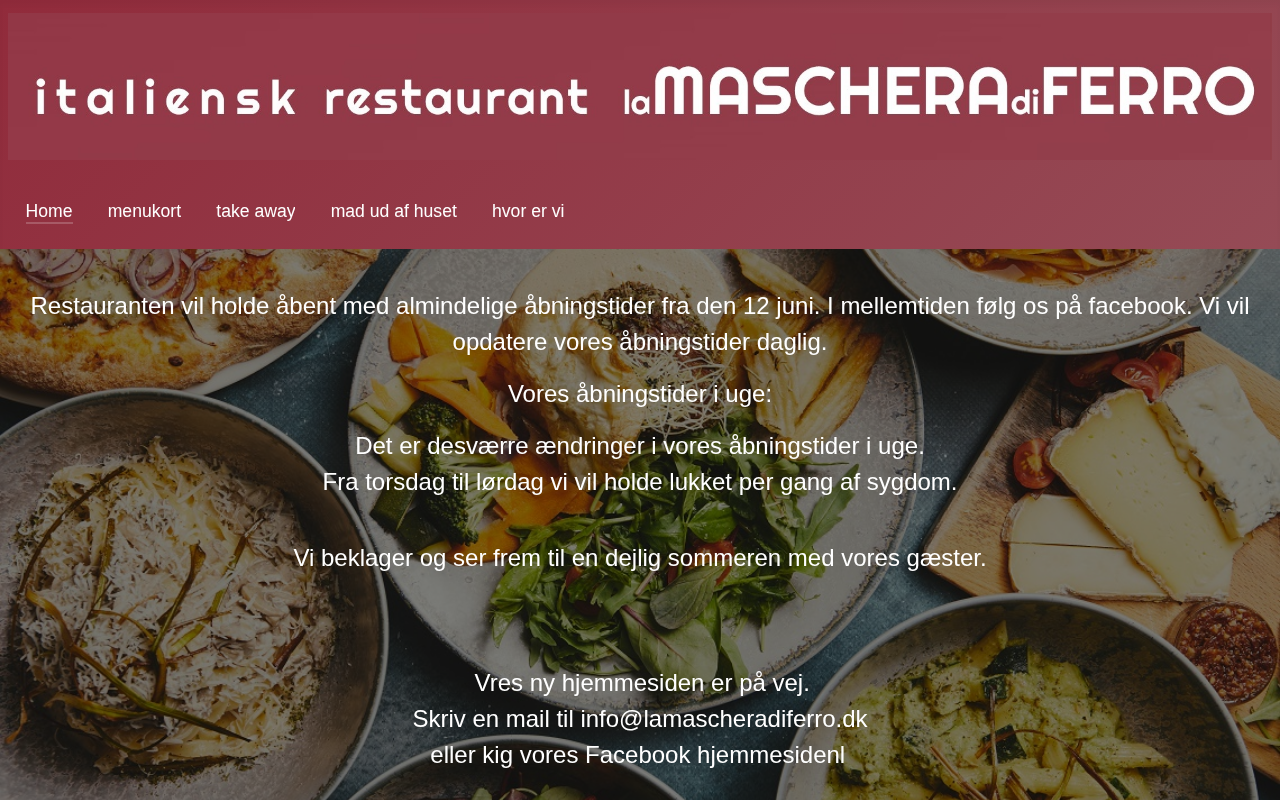Click the Facebook hjemmesidenl text
Viewport: 1280px width, 800px height.
715,755
